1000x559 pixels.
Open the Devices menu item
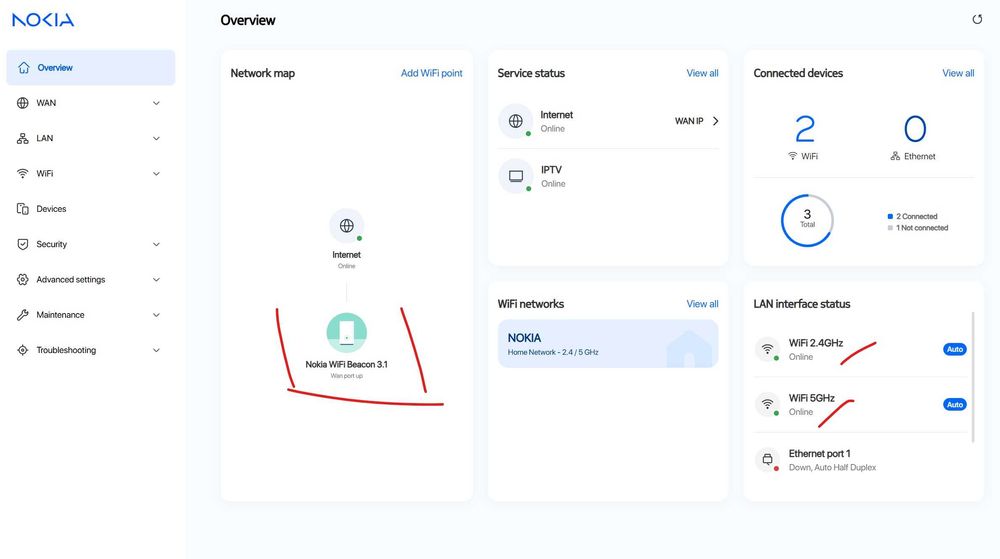91,209
